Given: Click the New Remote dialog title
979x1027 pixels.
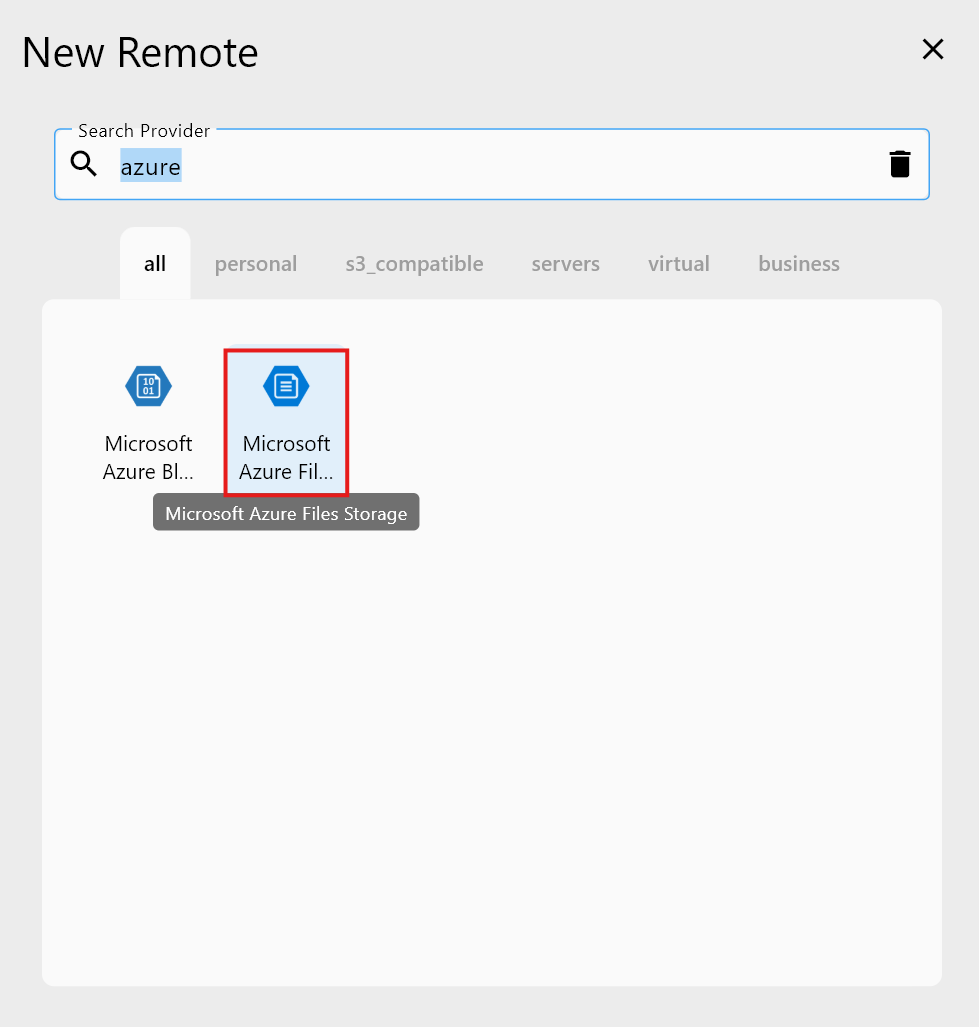Looking at the screenshot, I should (139, 51).
